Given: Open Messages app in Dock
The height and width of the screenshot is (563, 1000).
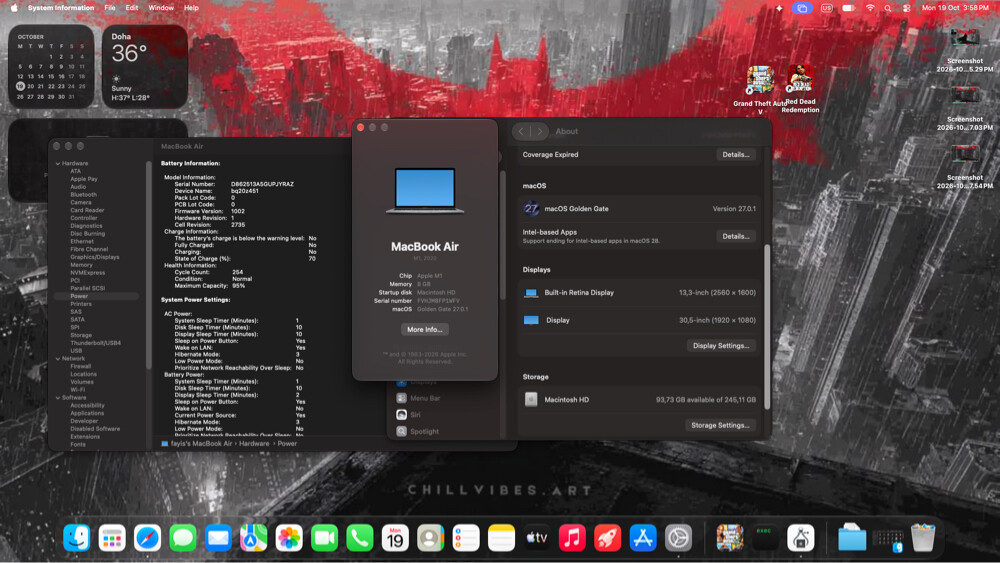Looking at the screenshot, I should pos(183,538).
